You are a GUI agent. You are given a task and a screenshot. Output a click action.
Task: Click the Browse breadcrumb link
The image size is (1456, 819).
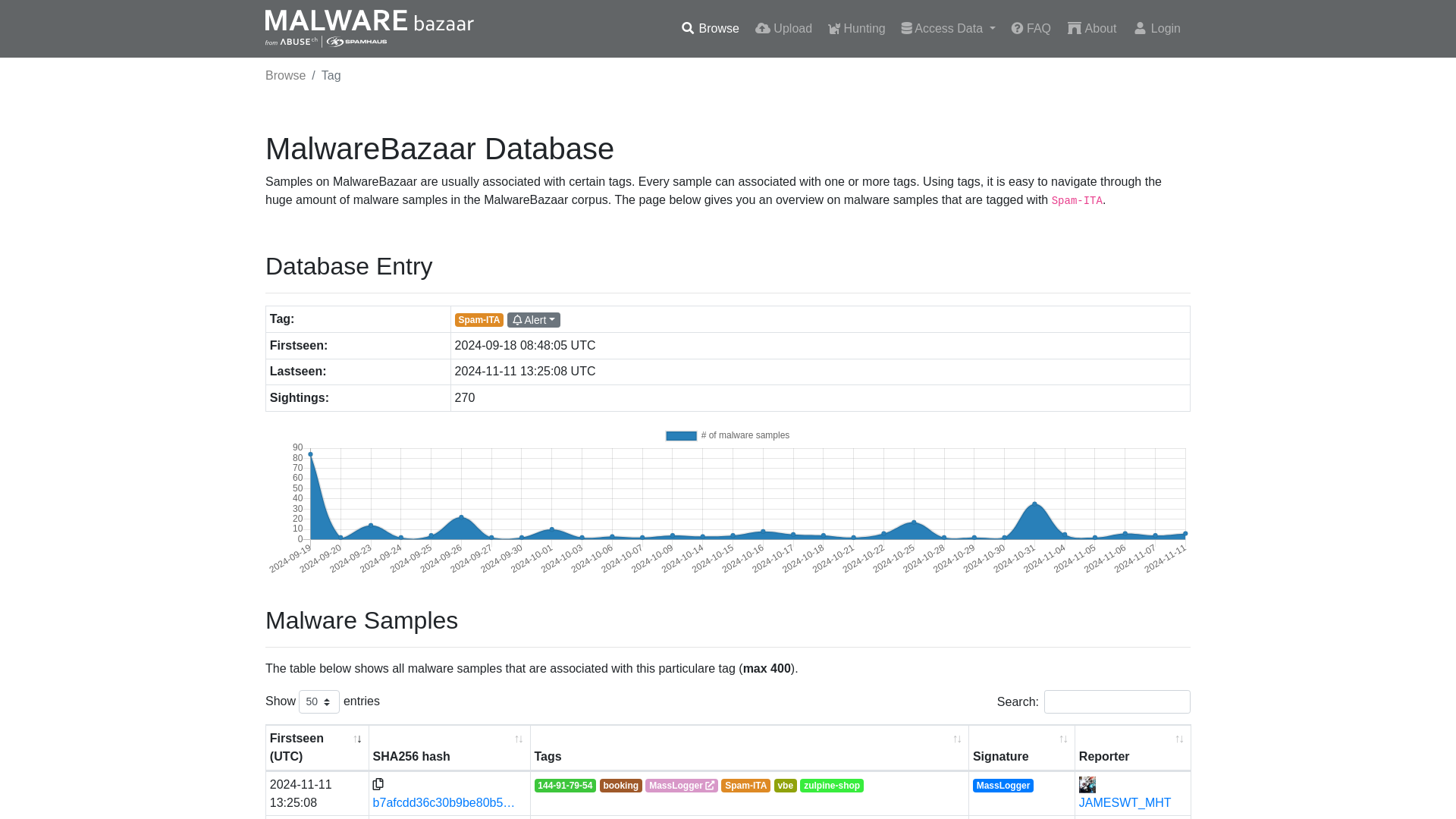tap(285, 75)
